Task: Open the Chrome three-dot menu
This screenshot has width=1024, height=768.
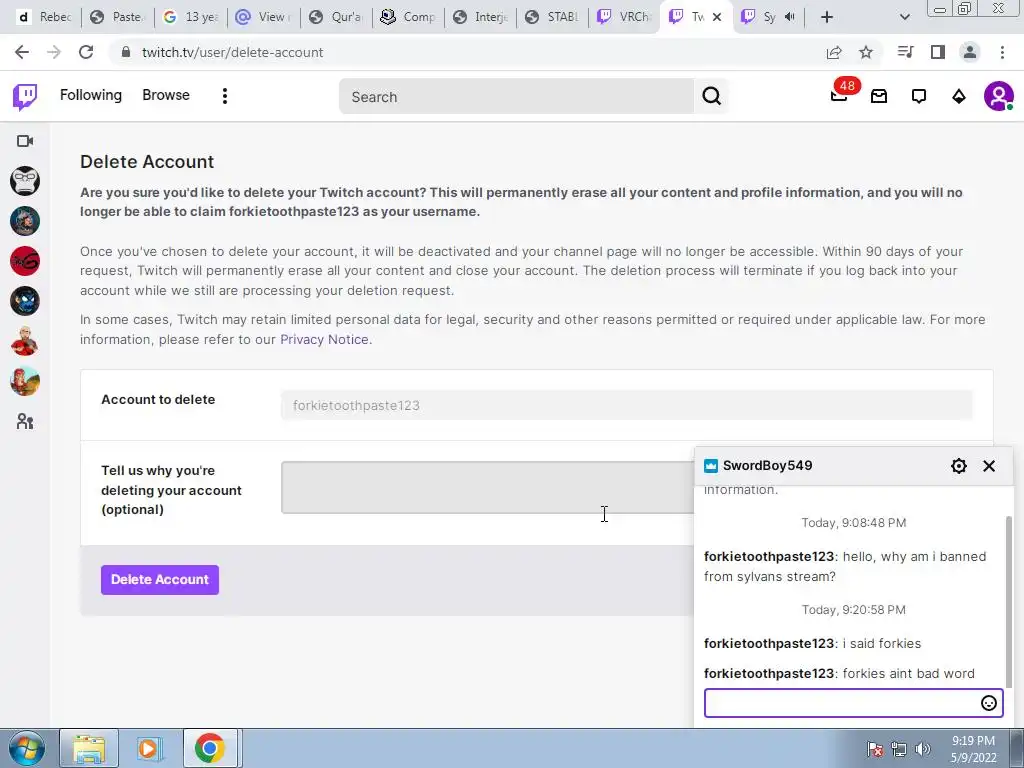Action: coord(1002,52)
